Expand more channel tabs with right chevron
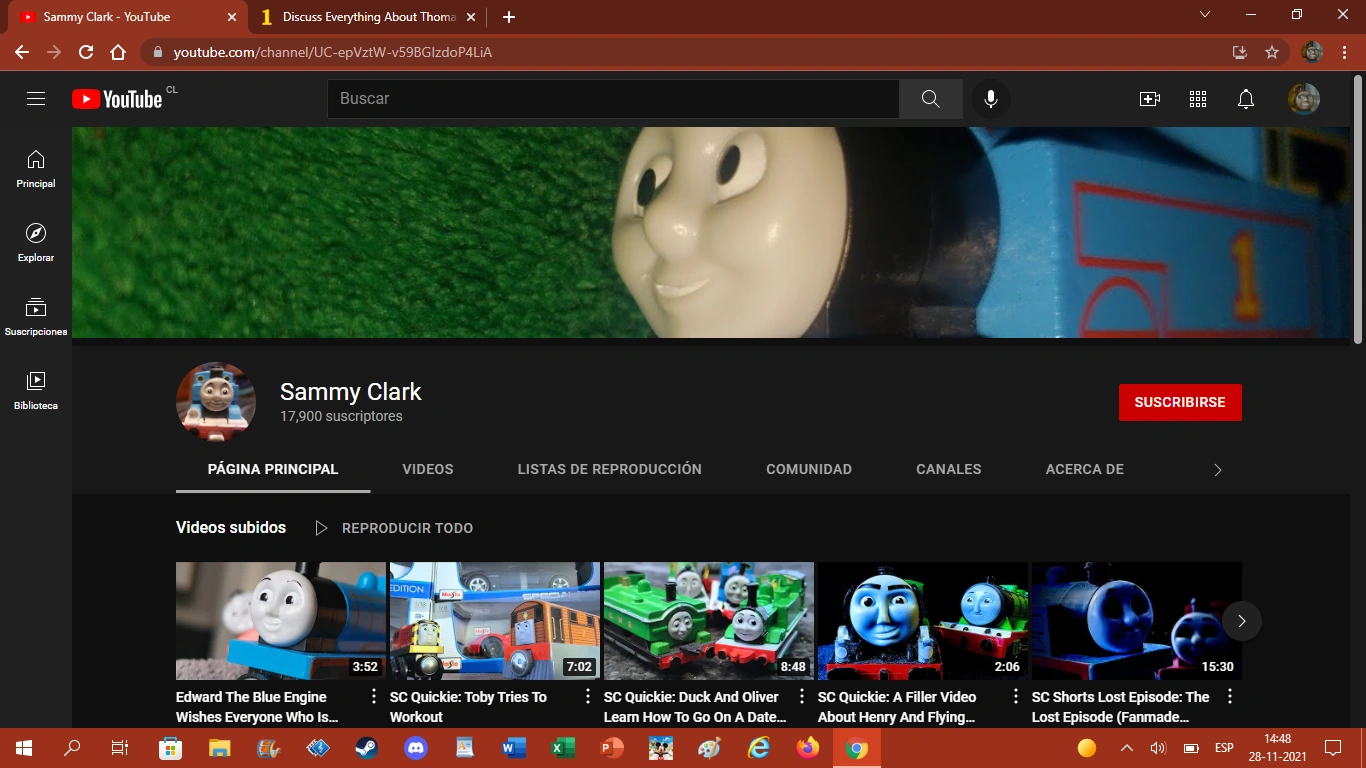1366x768 pixels. click(x=1218, y=469)
